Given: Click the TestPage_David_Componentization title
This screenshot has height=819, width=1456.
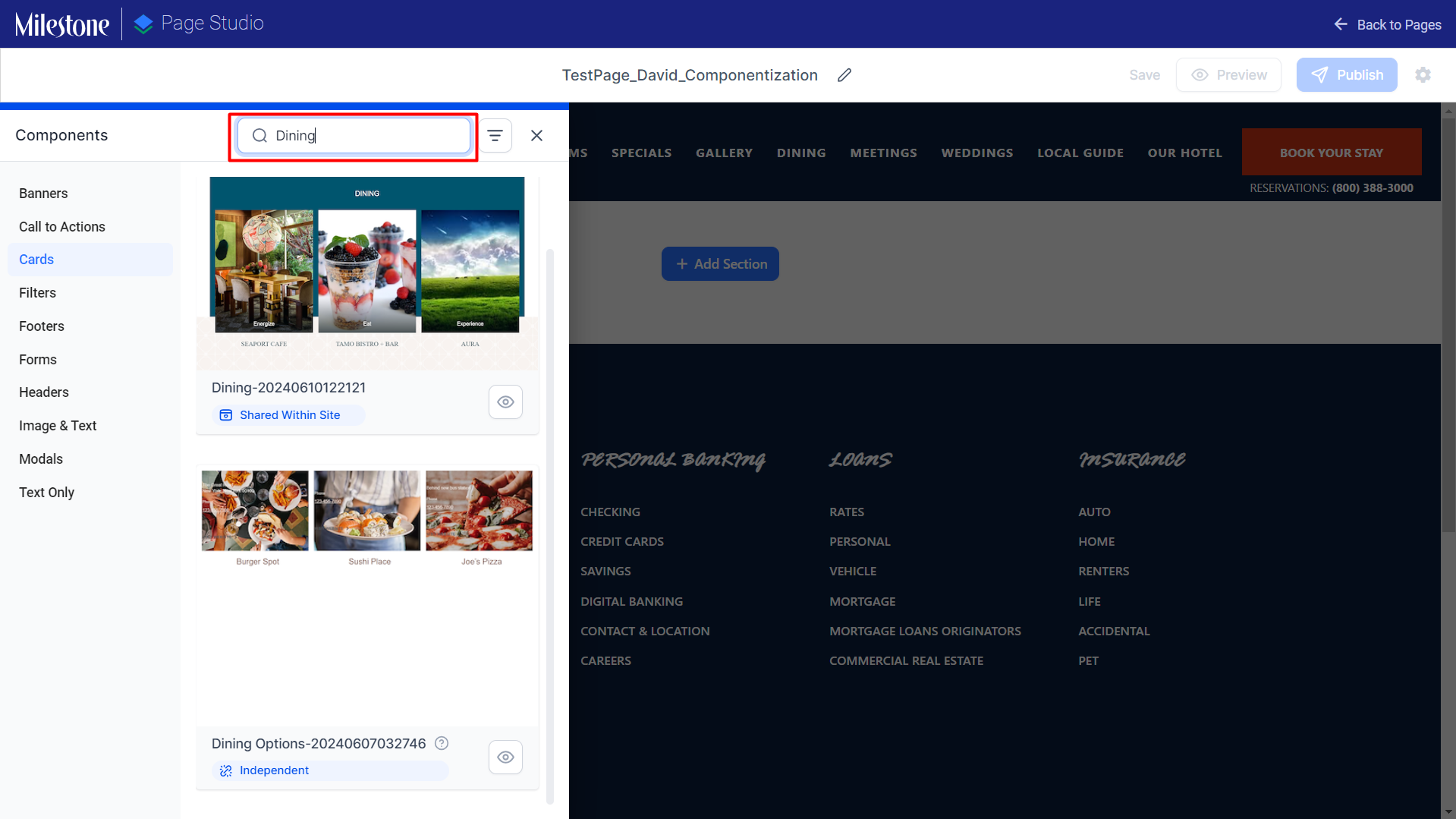Looking at the screenshot, I should coord(689,75).
